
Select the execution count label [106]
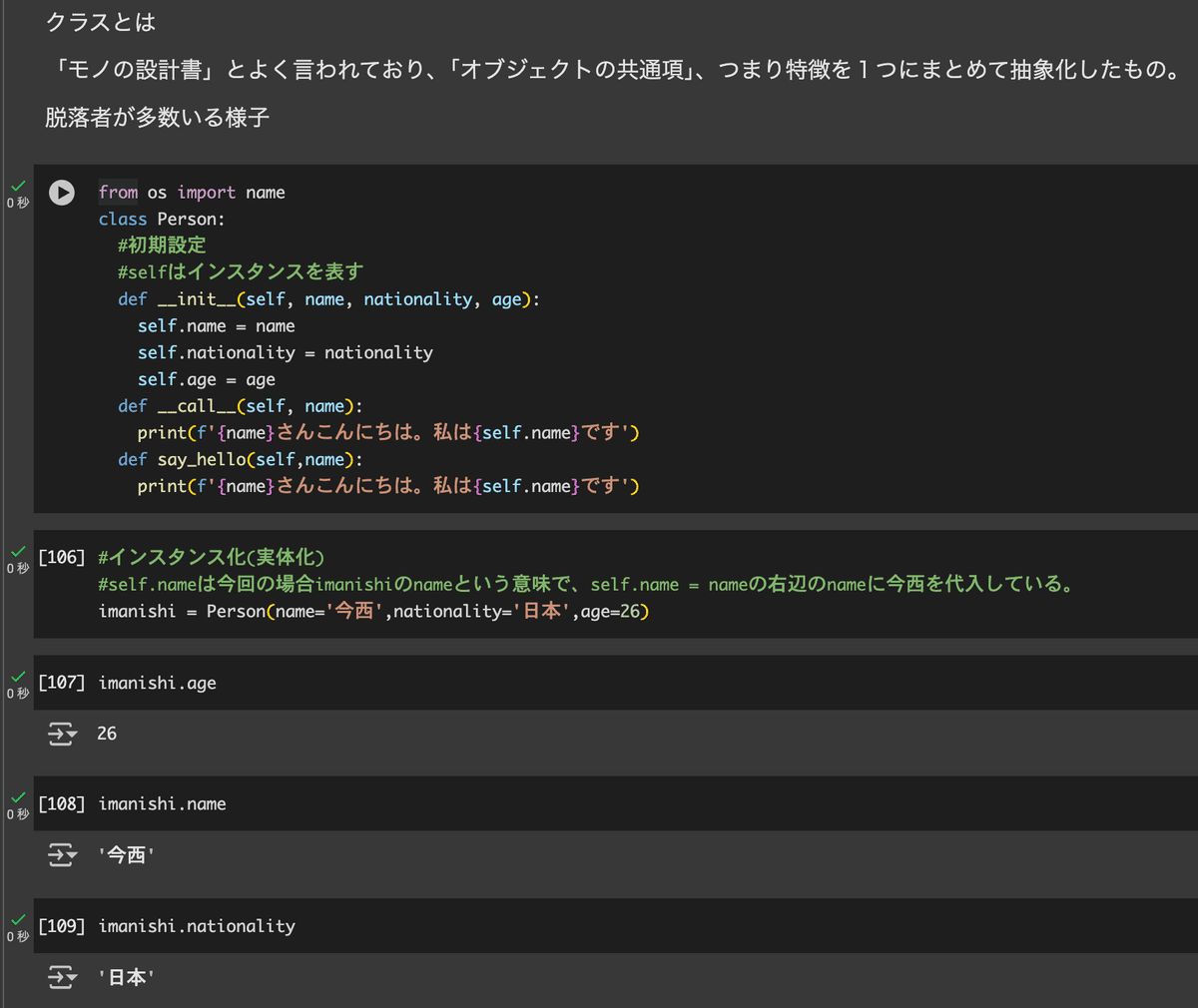62,557
